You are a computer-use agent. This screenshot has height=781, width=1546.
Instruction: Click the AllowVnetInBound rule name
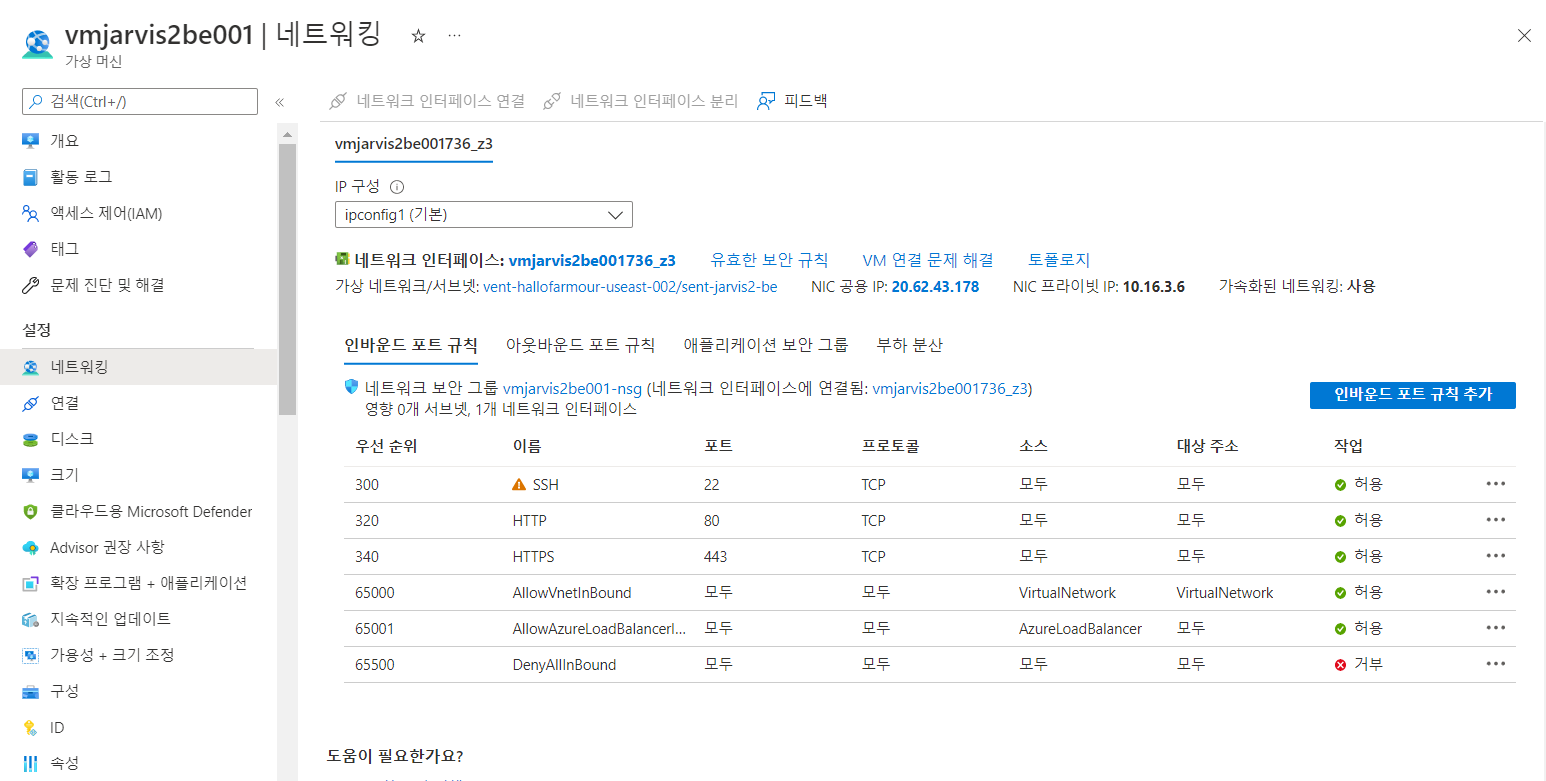tap(572, 593)
